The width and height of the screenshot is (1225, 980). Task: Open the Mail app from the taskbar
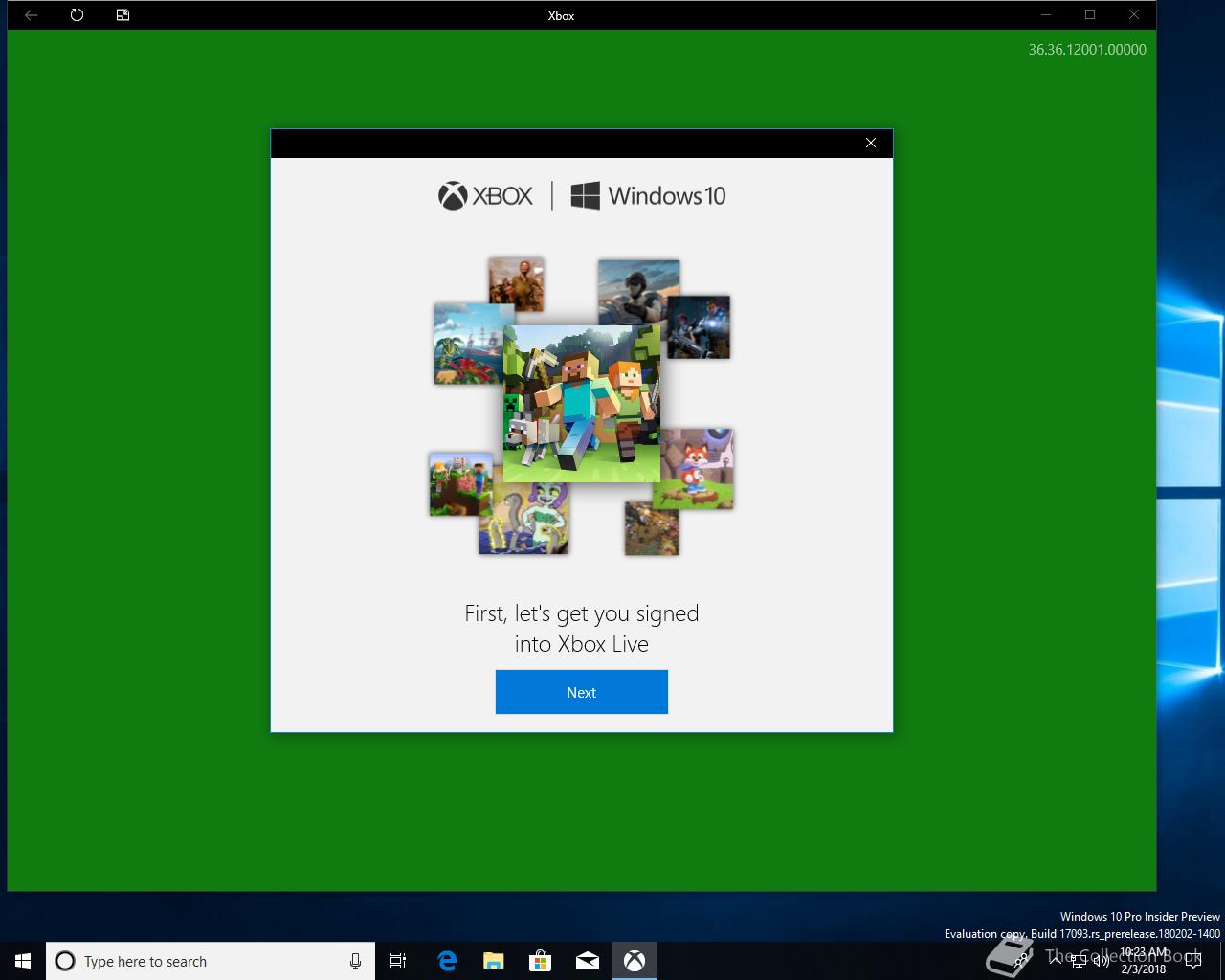point(588,961)
